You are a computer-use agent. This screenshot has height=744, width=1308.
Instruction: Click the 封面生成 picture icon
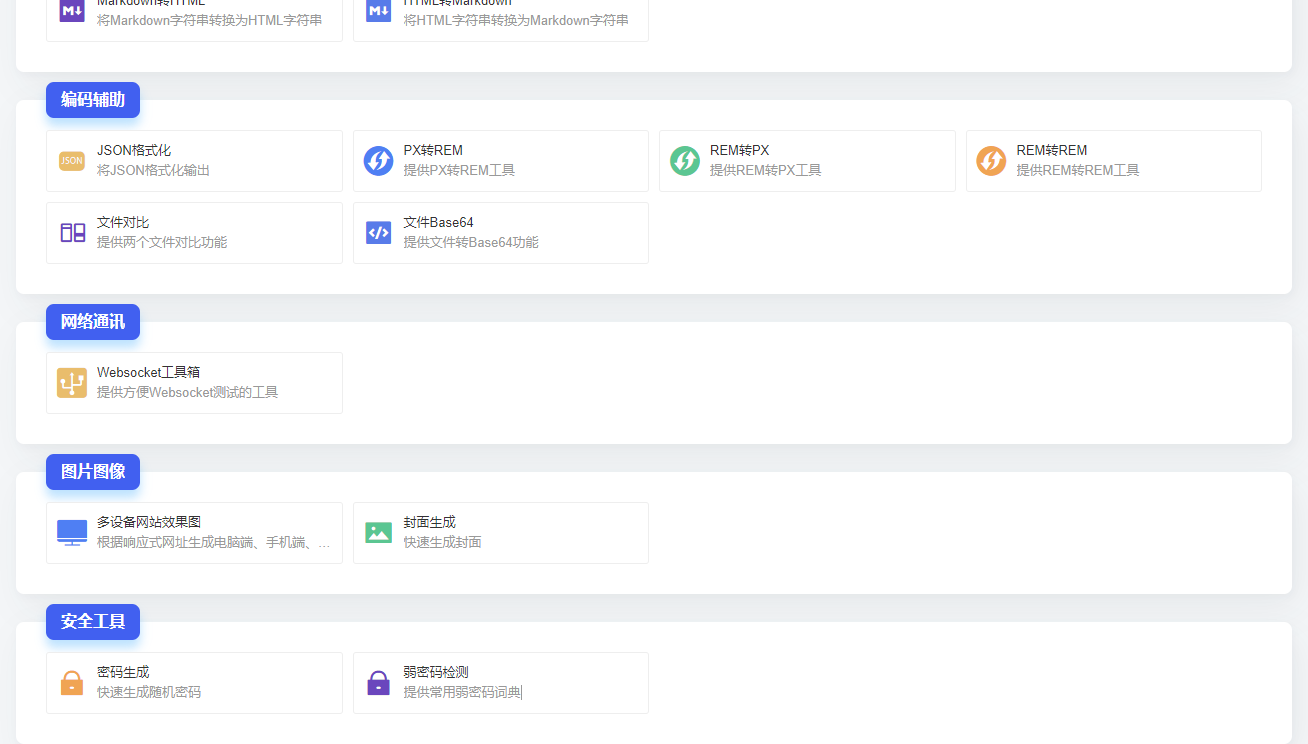pyautogui.click(x=378, y=533)
